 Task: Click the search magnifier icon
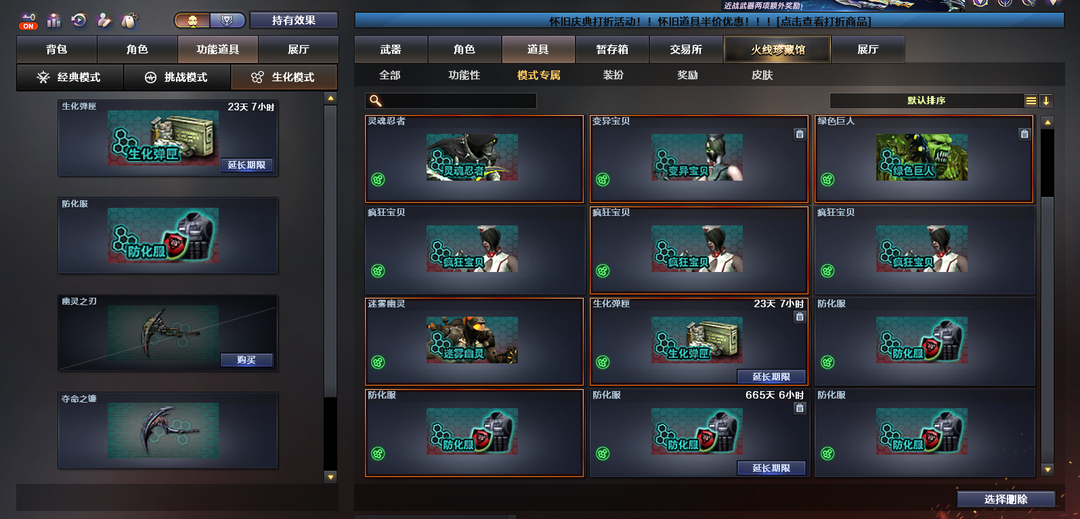point(375,100)
